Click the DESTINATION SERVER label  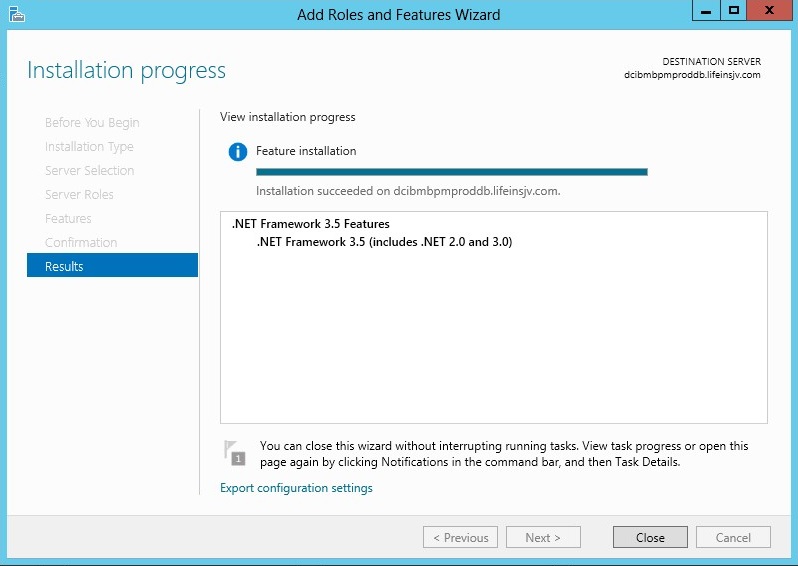pyautogui.click(x=711, y=62)
